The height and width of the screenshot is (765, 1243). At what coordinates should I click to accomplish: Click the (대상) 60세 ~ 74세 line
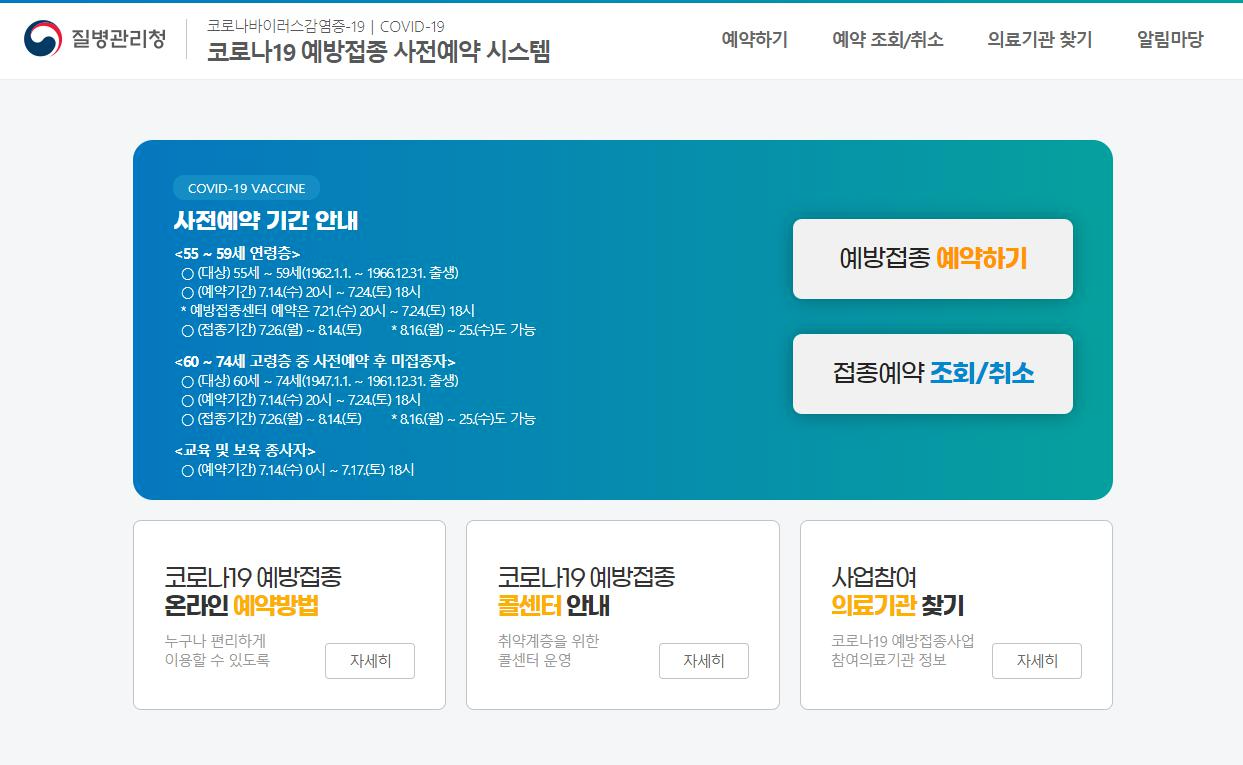(x=320, y=381)
